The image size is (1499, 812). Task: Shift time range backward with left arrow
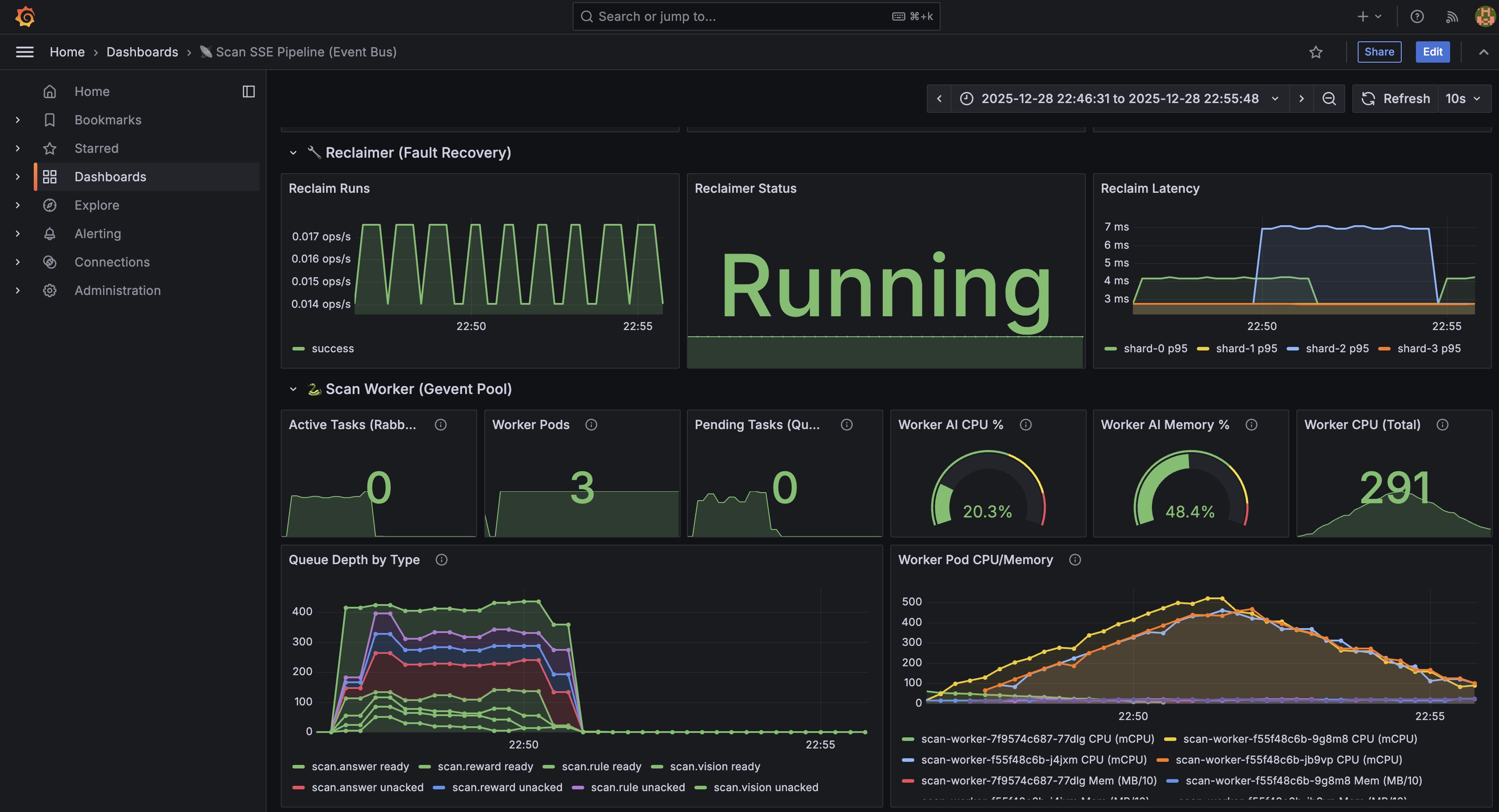939,99
